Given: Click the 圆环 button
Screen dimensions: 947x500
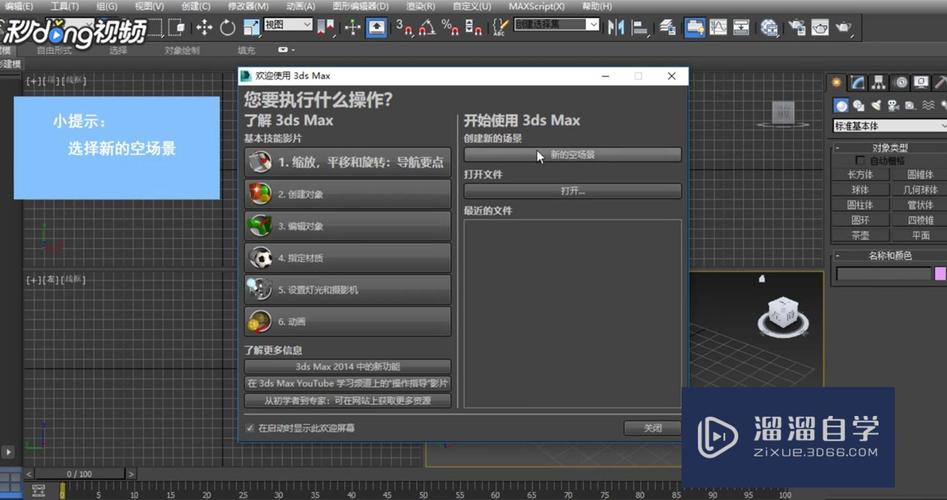Looking at the screenshot, I should point(860,220).
